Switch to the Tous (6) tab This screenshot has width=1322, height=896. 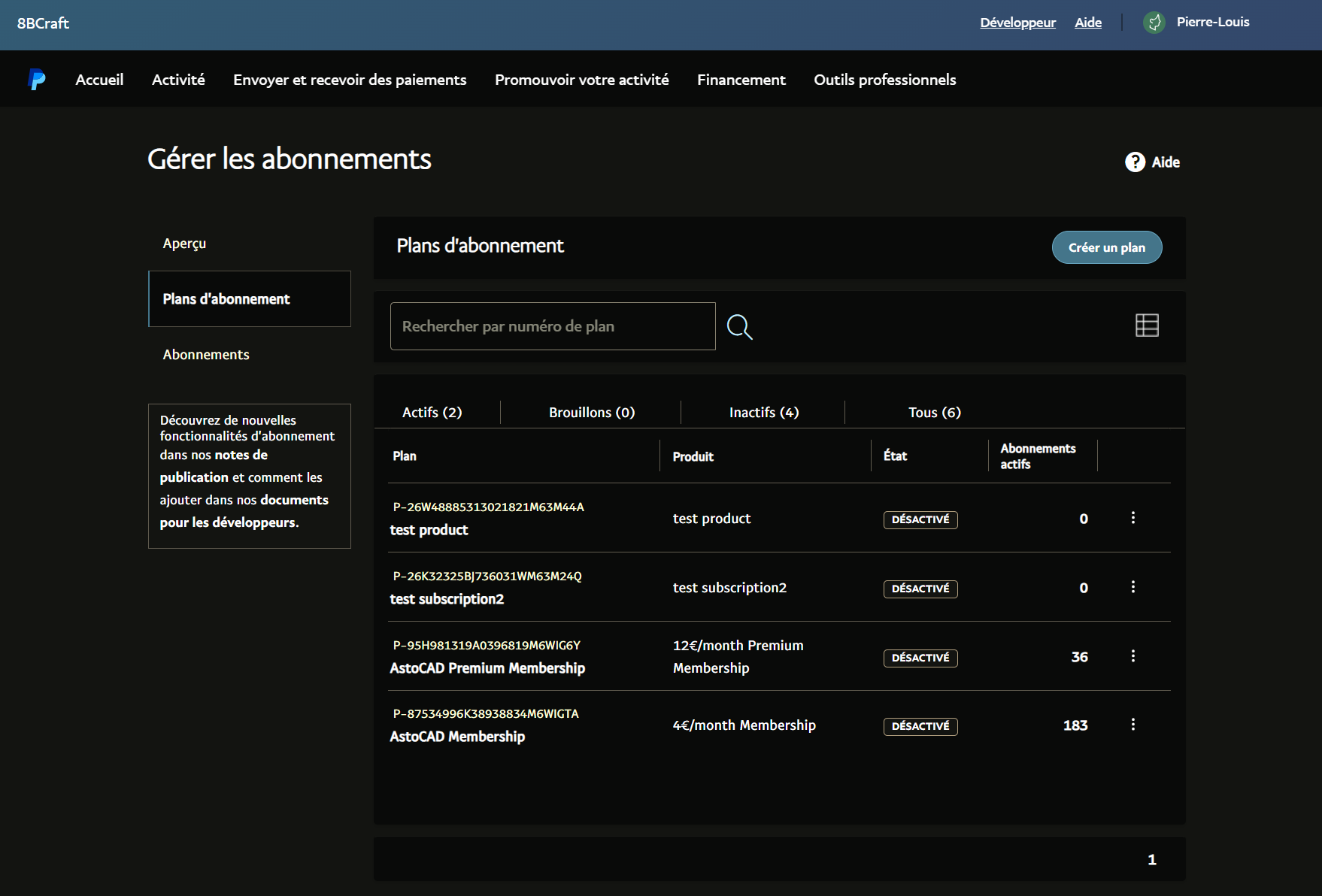[x=935, y=413]
